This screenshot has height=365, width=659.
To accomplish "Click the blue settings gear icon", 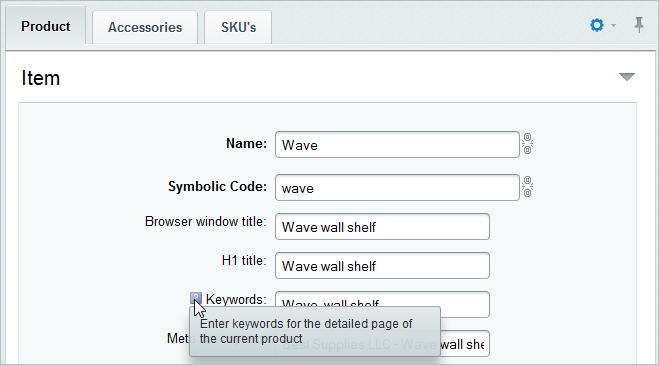I will tap(597, 25).
